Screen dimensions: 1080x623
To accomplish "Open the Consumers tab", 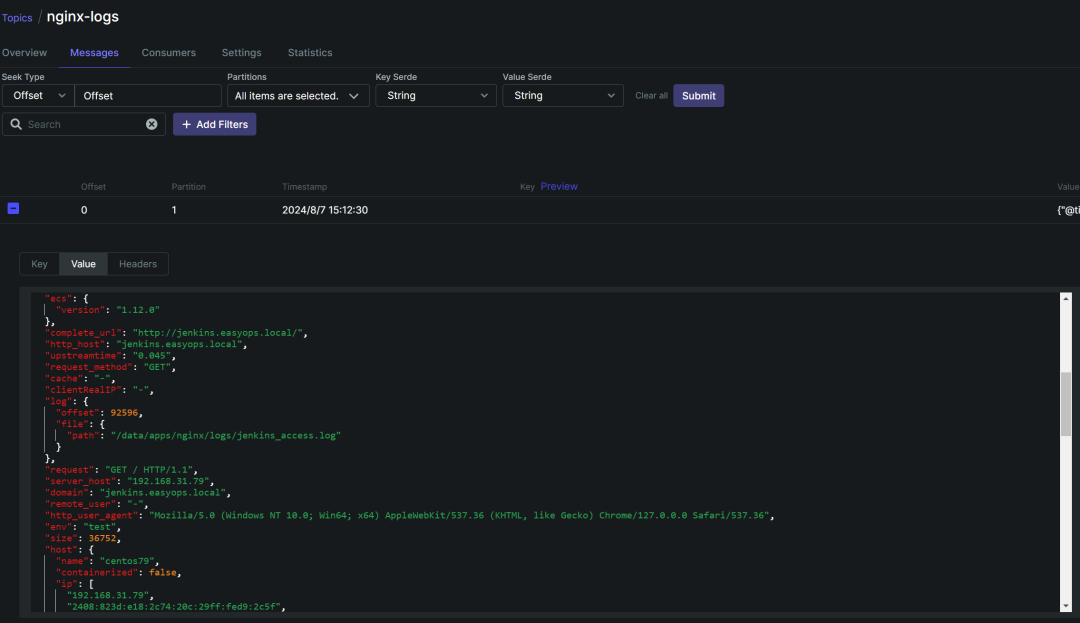I will coord(169,52).
